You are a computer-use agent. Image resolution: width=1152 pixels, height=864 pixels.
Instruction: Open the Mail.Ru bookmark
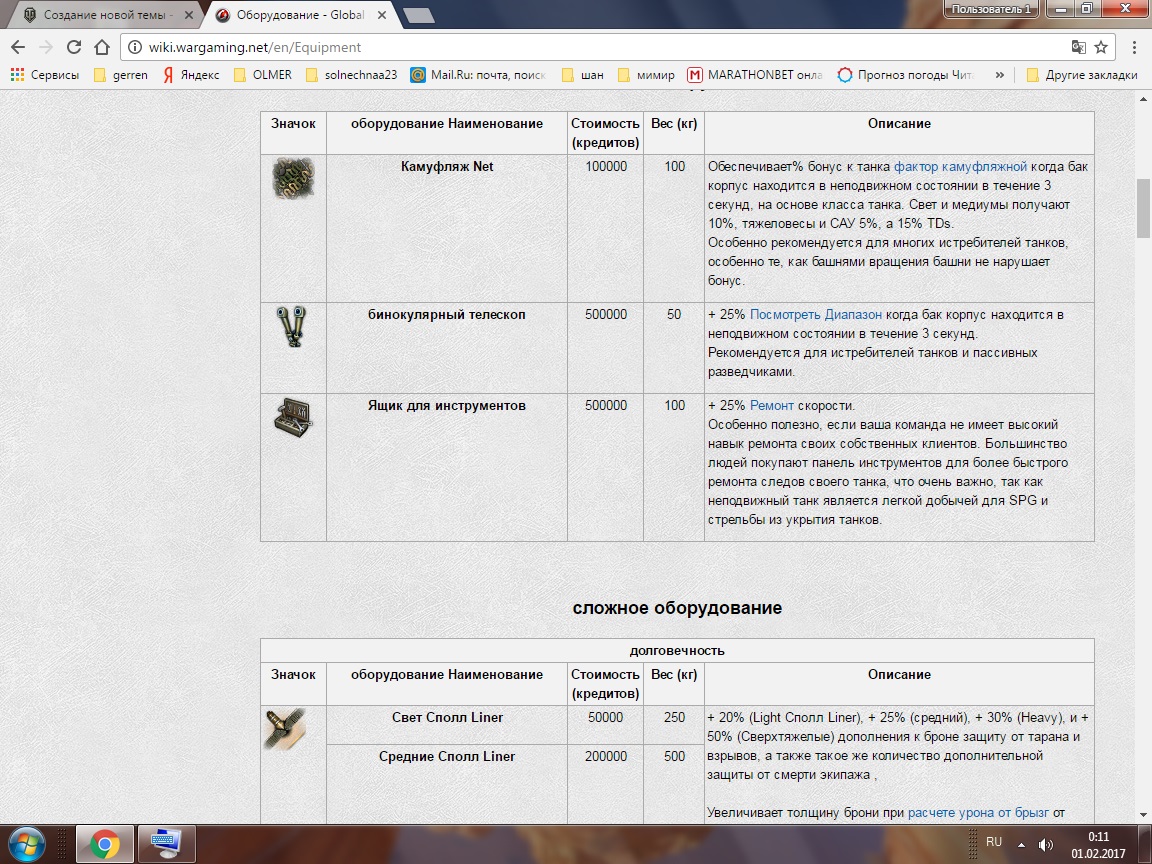coord(478,74)
